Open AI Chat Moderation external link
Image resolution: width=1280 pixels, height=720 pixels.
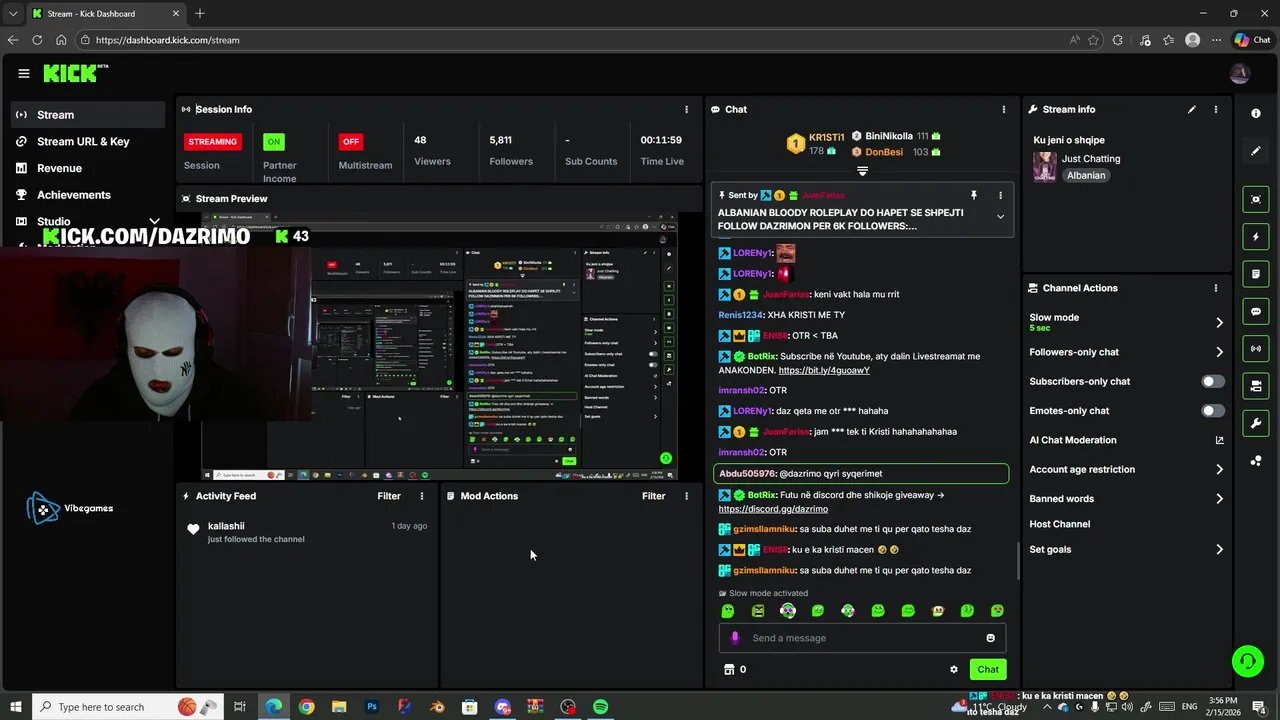pos(1219,440)
